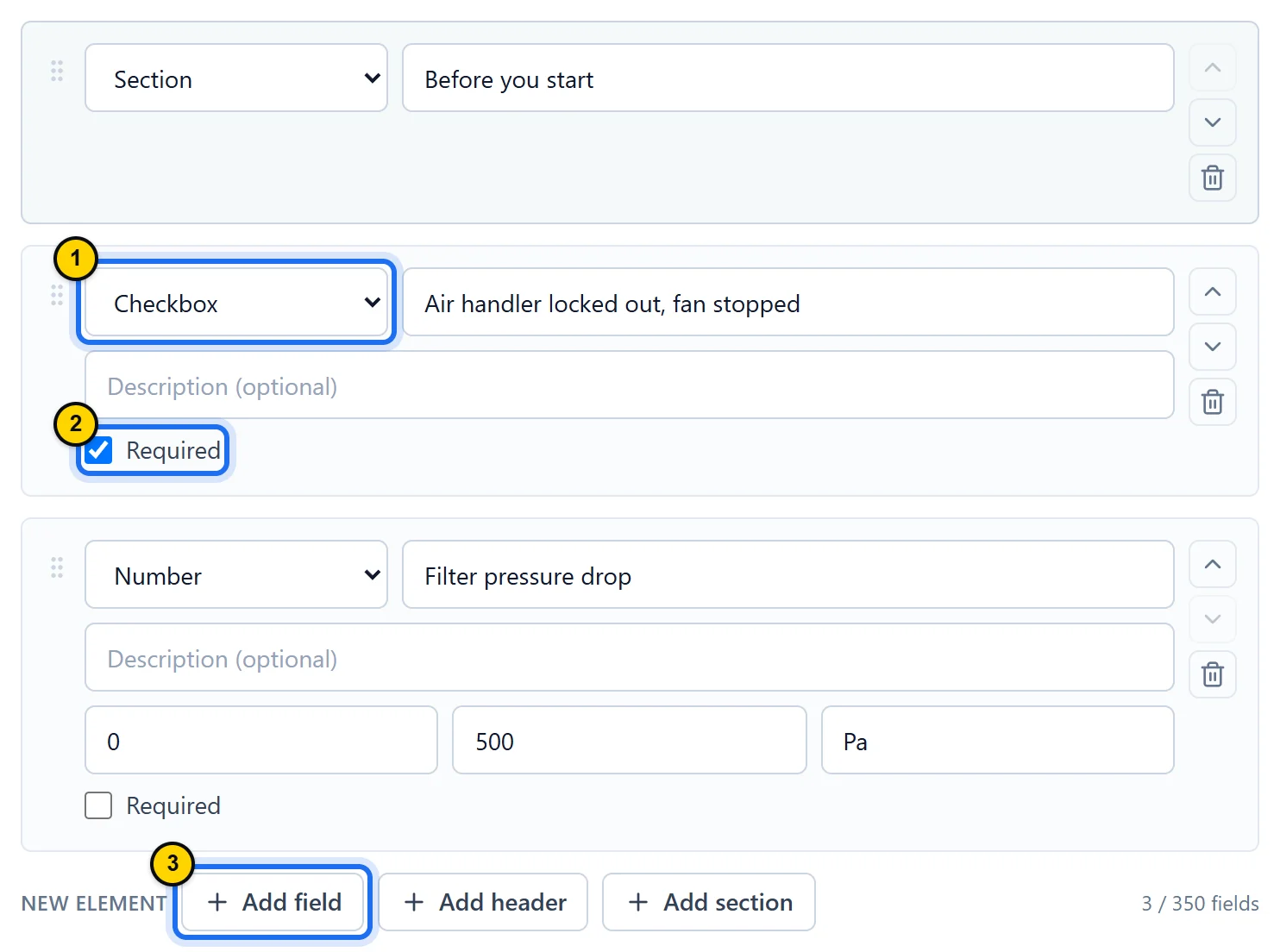Image resolution: width=1280 pixels, height=952 pixels.
Task: Open the Checkbox type dropdown
Action: [x=236, y=303]
